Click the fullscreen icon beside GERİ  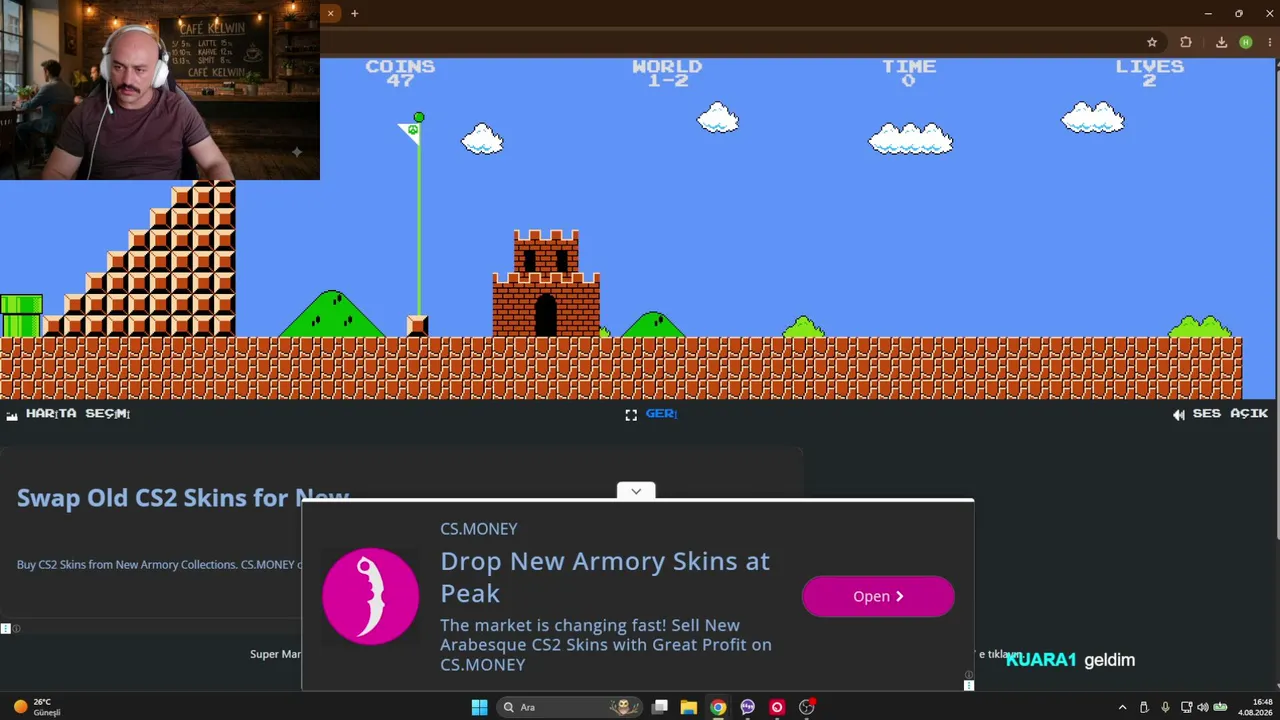(x=631, y=414)
